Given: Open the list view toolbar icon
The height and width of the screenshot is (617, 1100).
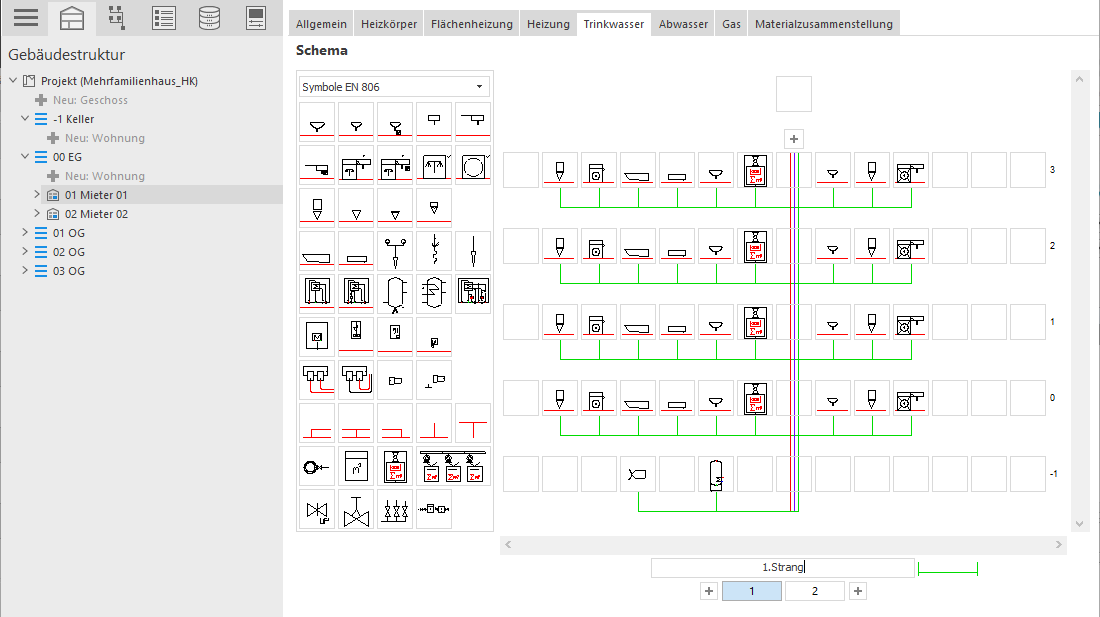Looking at the screenshot, I should pos(163,18).
